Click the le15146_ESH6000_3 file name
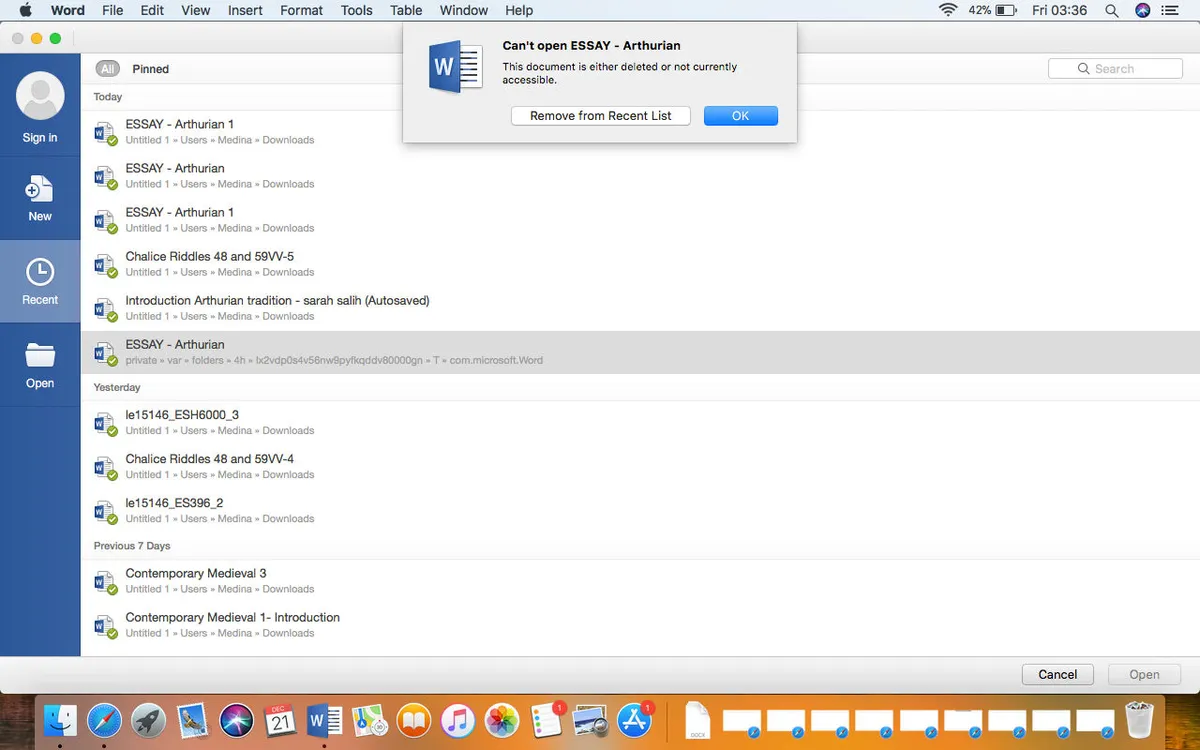Screen dimensions: 1200x750 (x=182, y=415)
